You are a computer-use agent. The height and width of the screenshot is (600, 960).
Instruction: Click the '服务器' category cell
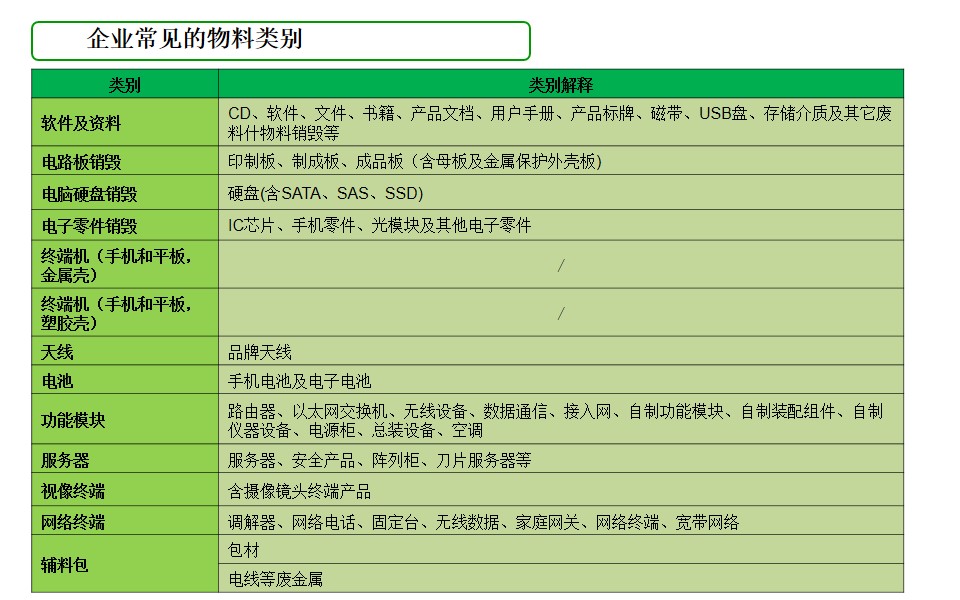tap(125, 459)
